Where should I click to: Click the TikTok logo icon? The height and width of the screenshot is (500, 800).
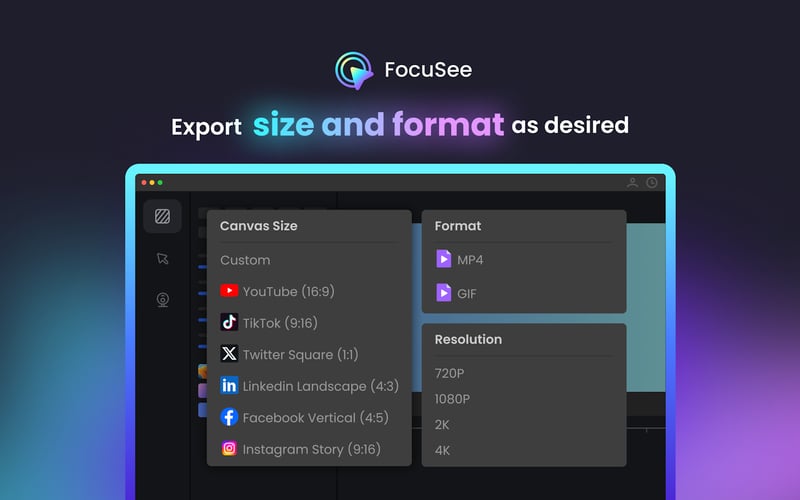[x=229, y=322]
